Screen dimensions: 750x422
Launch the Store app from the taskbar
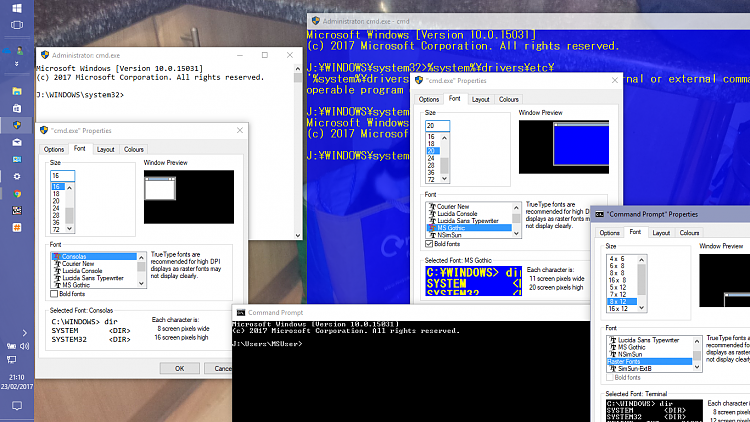pyautogui.click(x=17, y=108)
